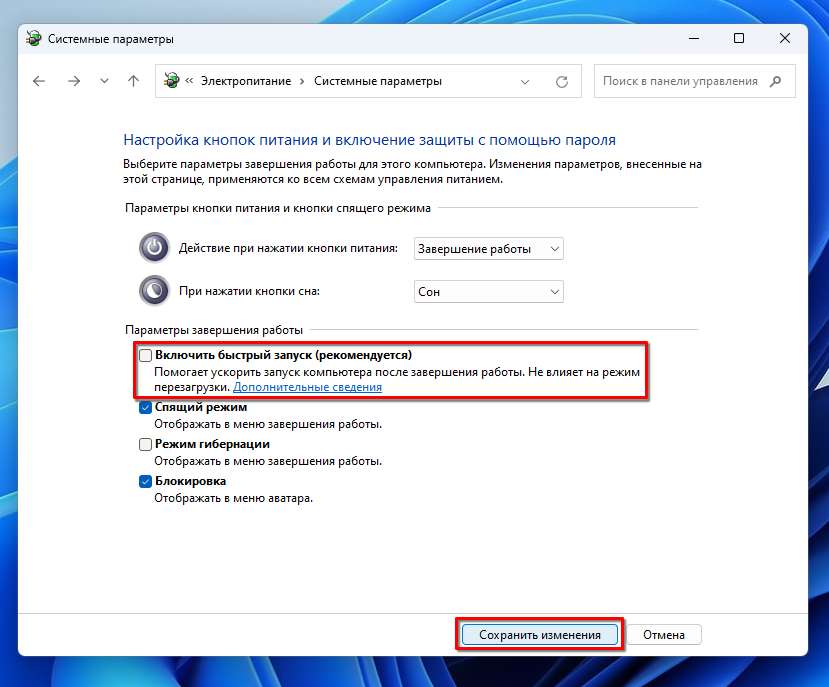Click the Back navigation arrow

coord(39,81)
